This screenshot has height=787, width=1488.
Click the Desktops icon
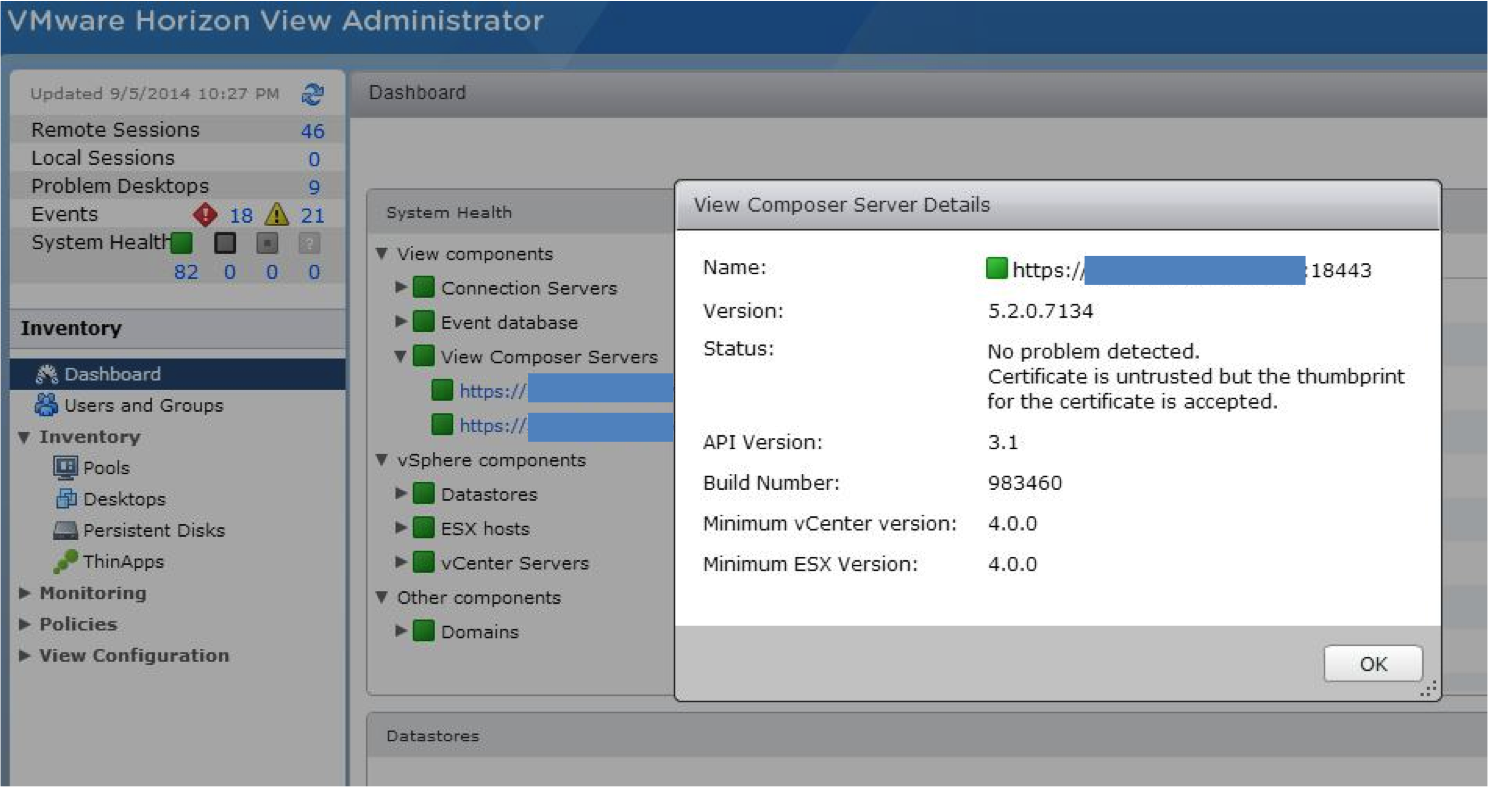[x=67, y=499]
